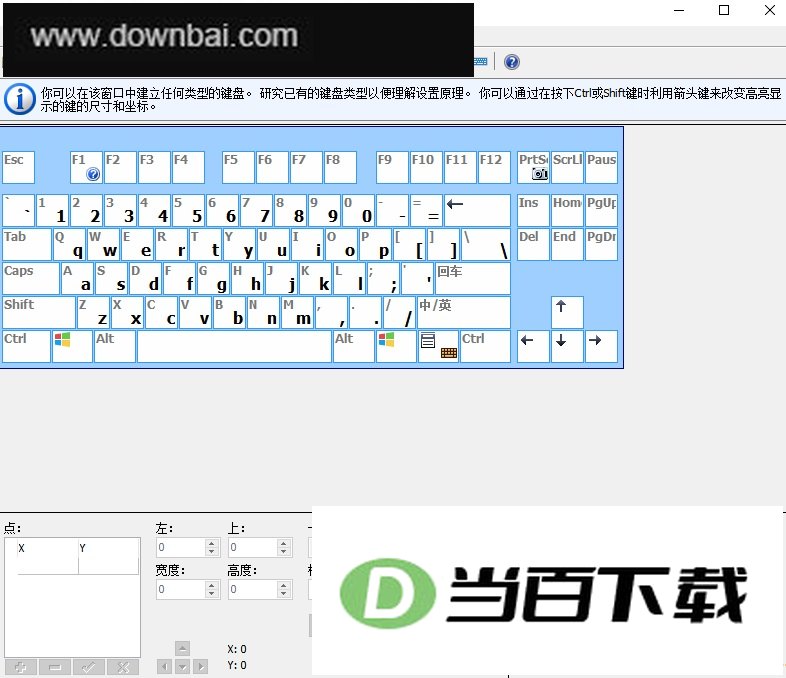Increase the 高度 (height) value spinner
786x678 pixels.
(284, 585)
